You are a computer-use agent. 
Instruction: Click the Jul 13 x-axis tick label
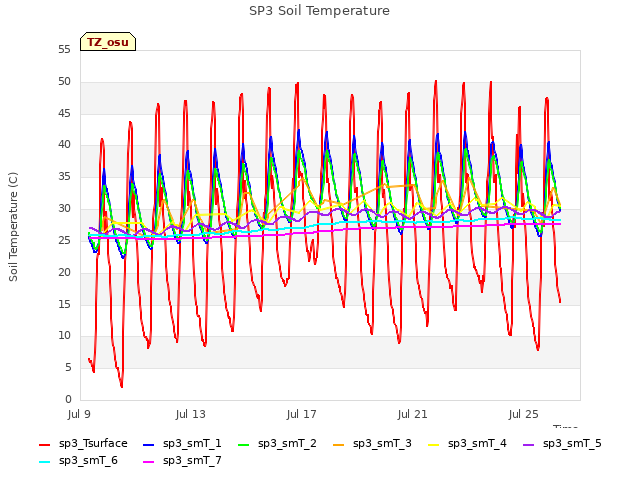coord(191,415)
